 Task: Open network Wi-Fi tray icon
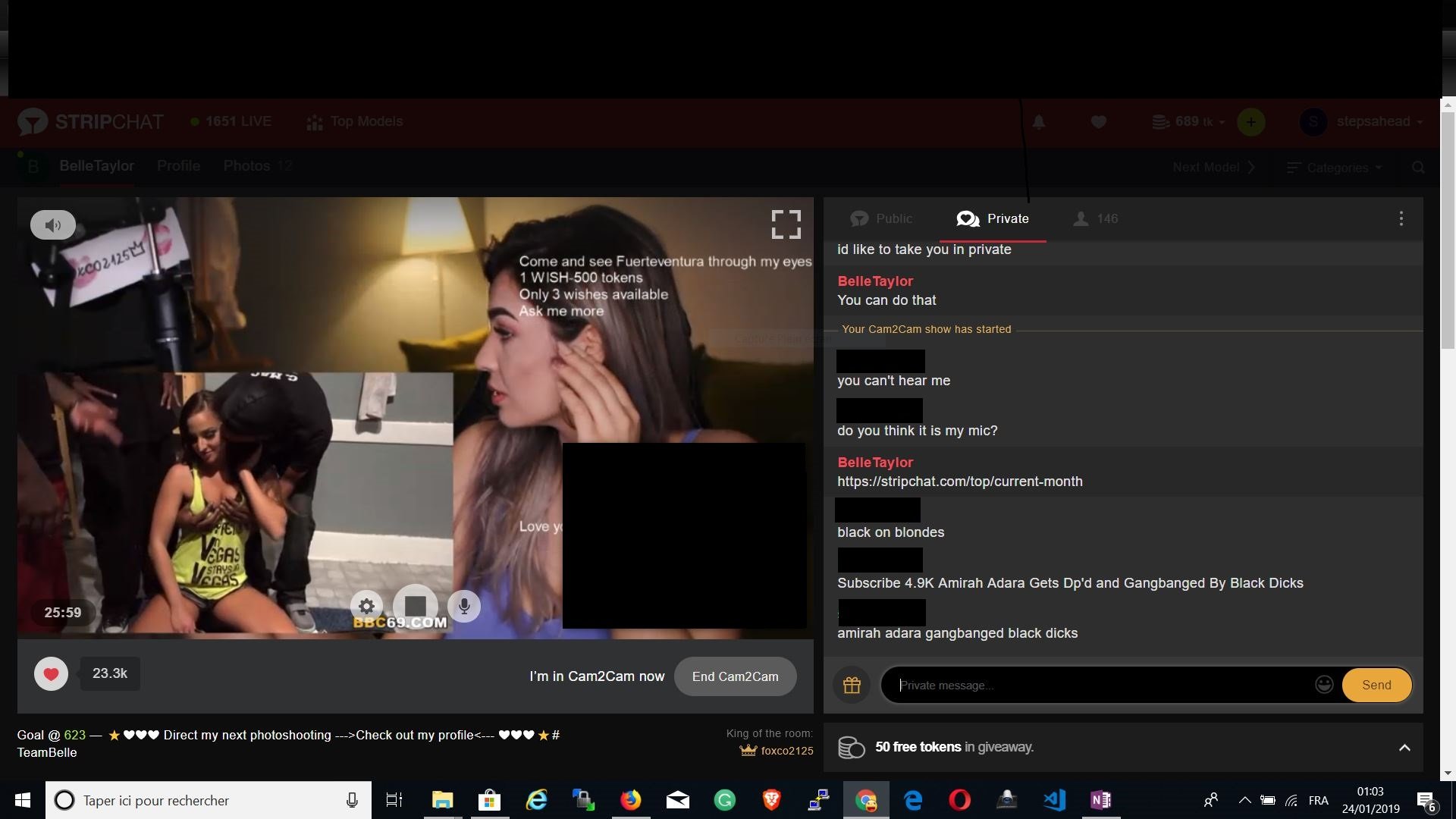[x=1292, y=801]
